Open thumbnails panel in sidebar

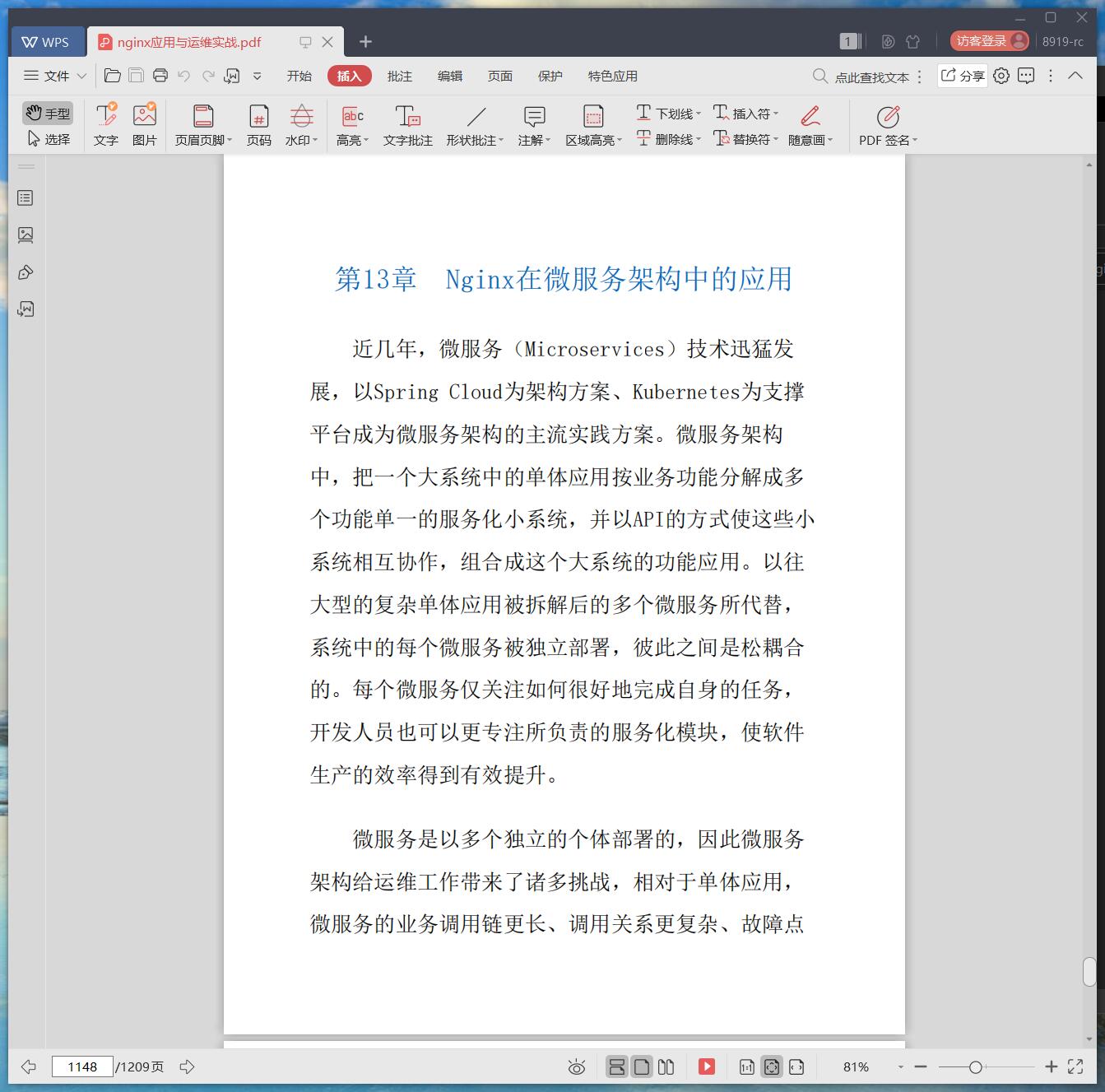[x=26, y=235]
